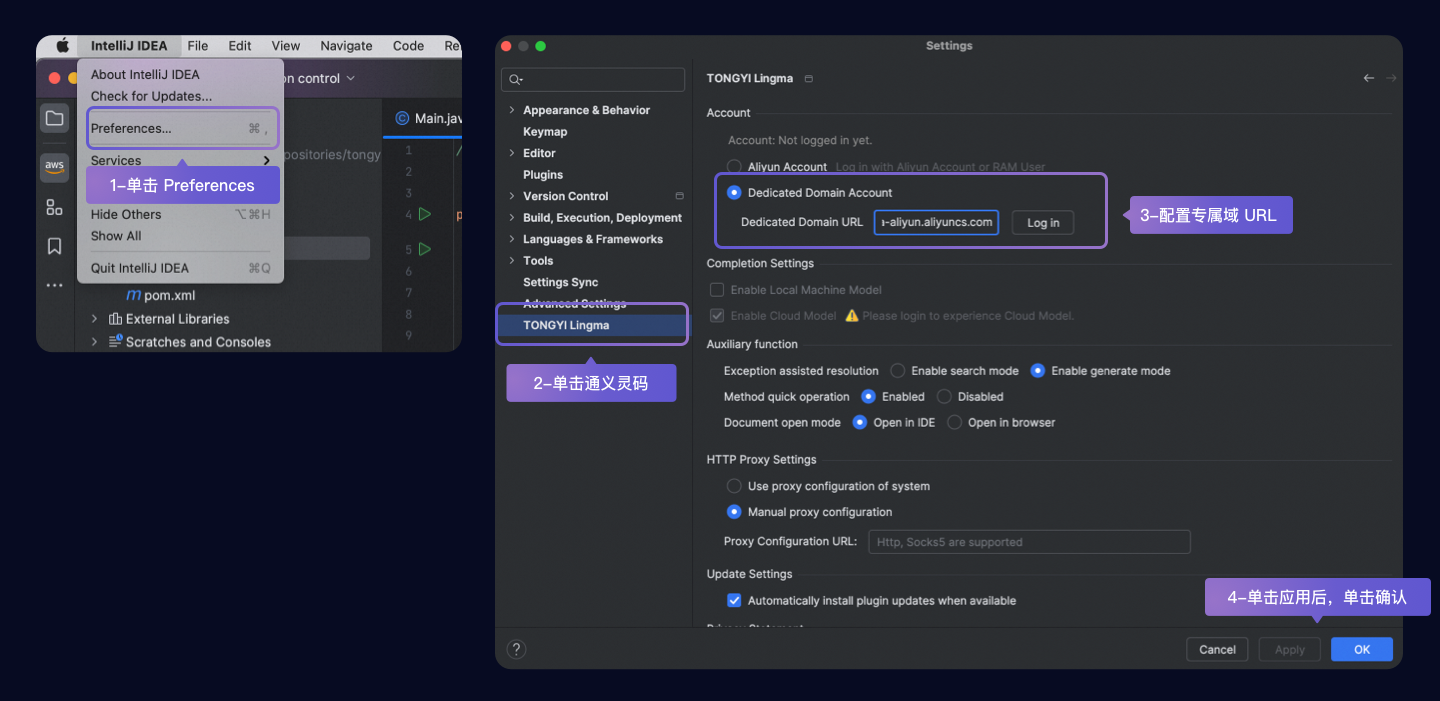Viewport: 1440px width, 701px height.
Task: Open the Structure tool window icon
Action: [x=54, y=207]
